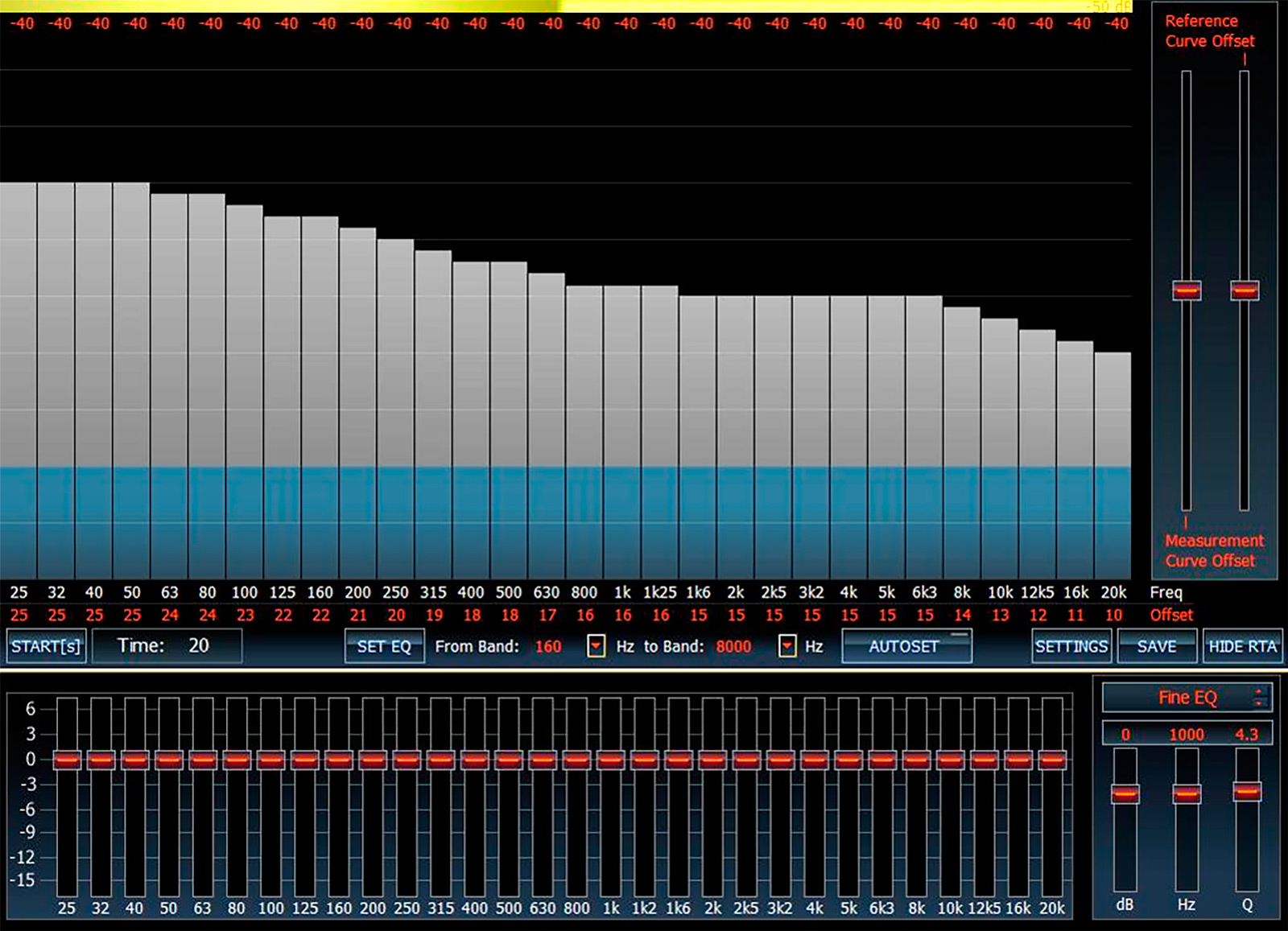The width and height of the screenshot is (1288, 931).
Task: Click the 10k EQ fader handle
Action: [951, 759]
